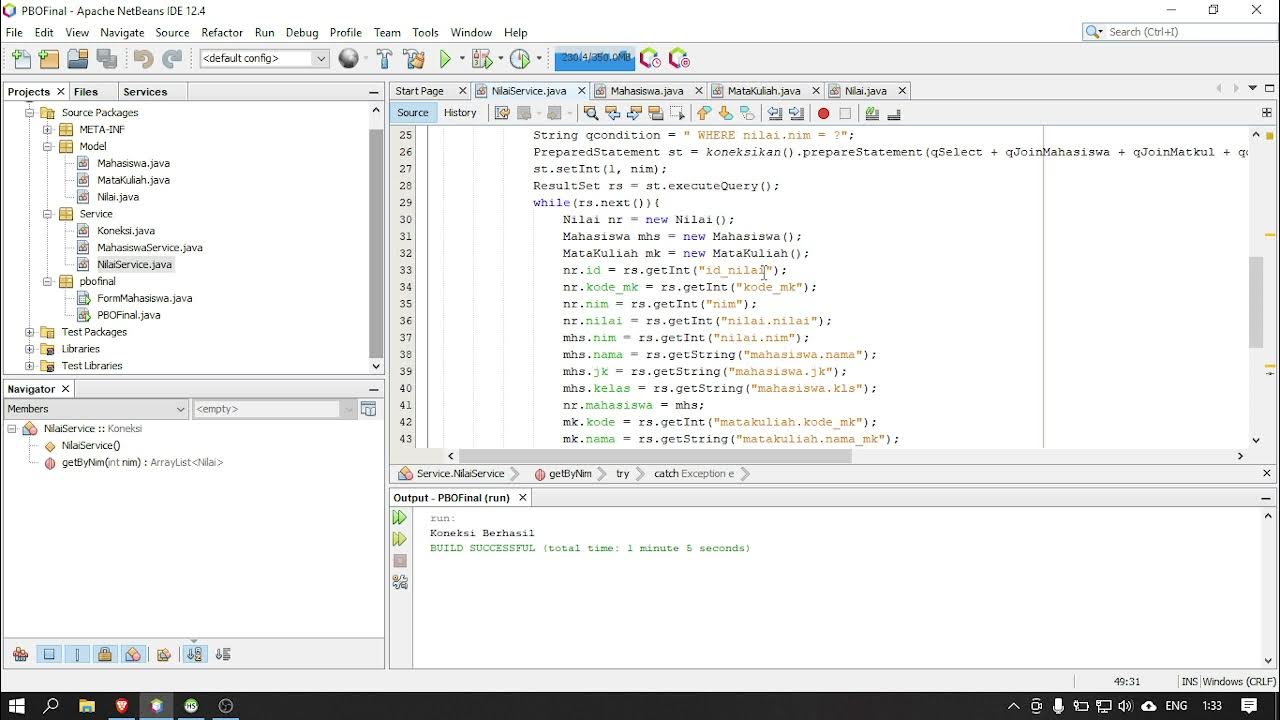Screen dimensions: 1280x720
Task: Toggle Show Non-Public Members lock filter
Action: coord(105,654)
